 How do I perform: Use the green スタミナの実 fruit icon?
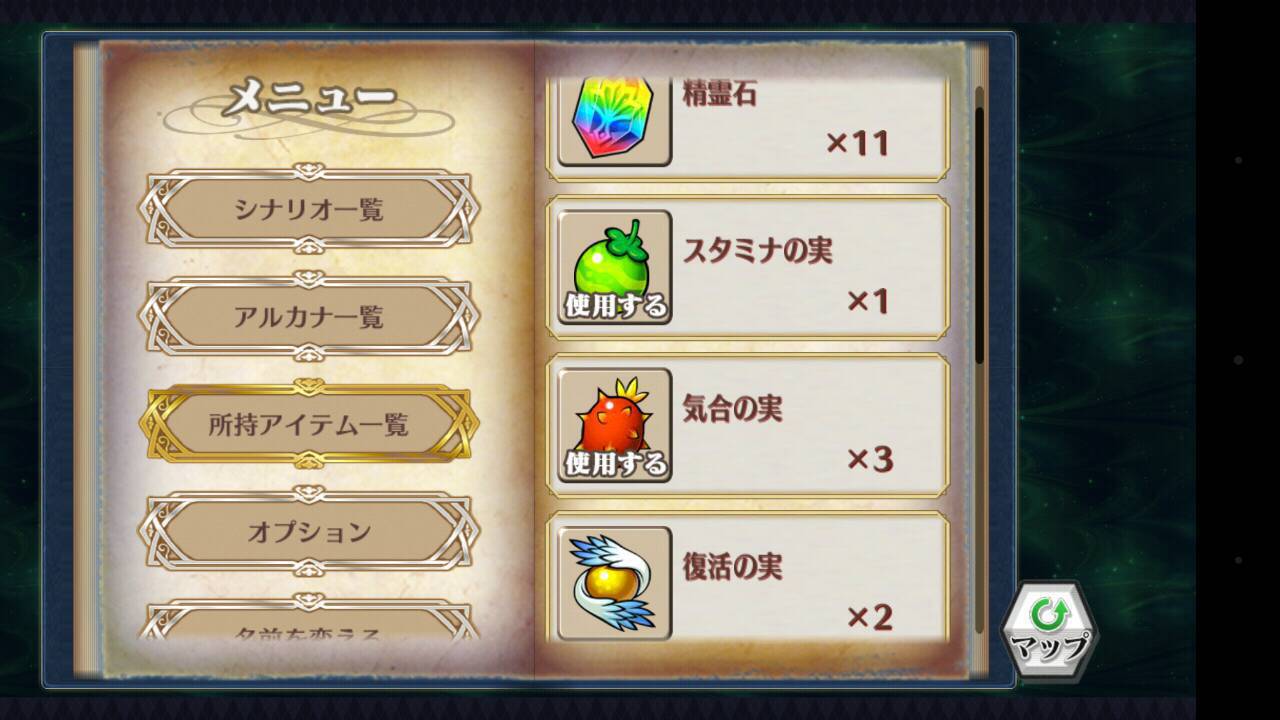click(x=614, y=267)
